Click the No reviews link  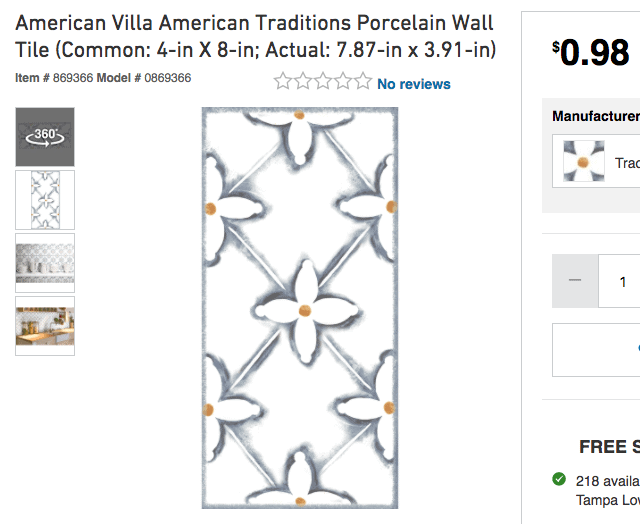(413, 84)
